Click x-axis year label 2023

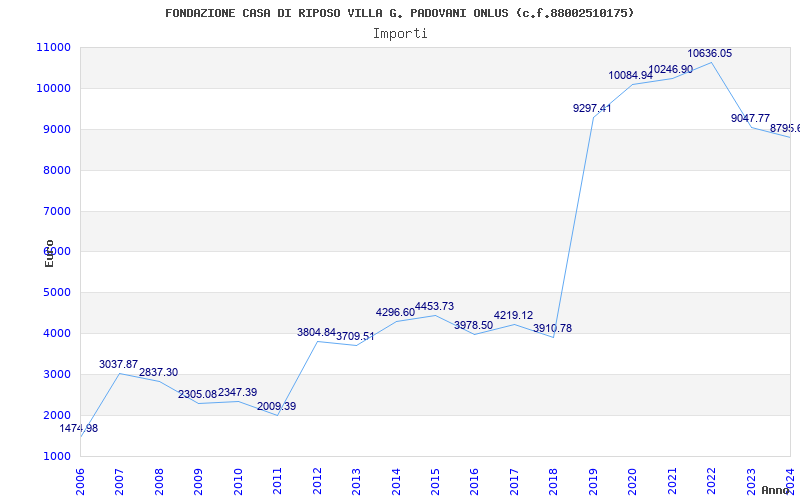click(751, 481)
